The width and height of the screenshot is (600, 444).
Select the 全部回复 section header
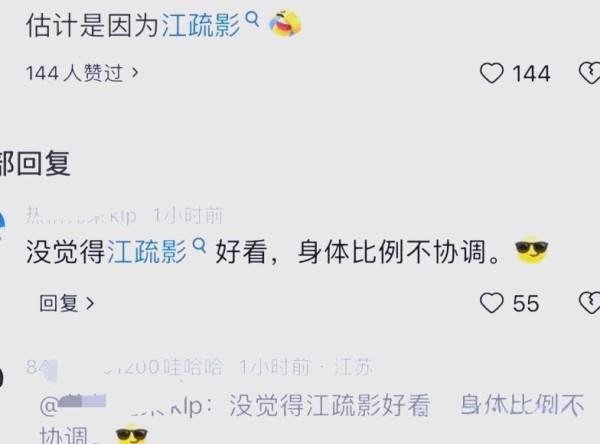click(35, 163)
